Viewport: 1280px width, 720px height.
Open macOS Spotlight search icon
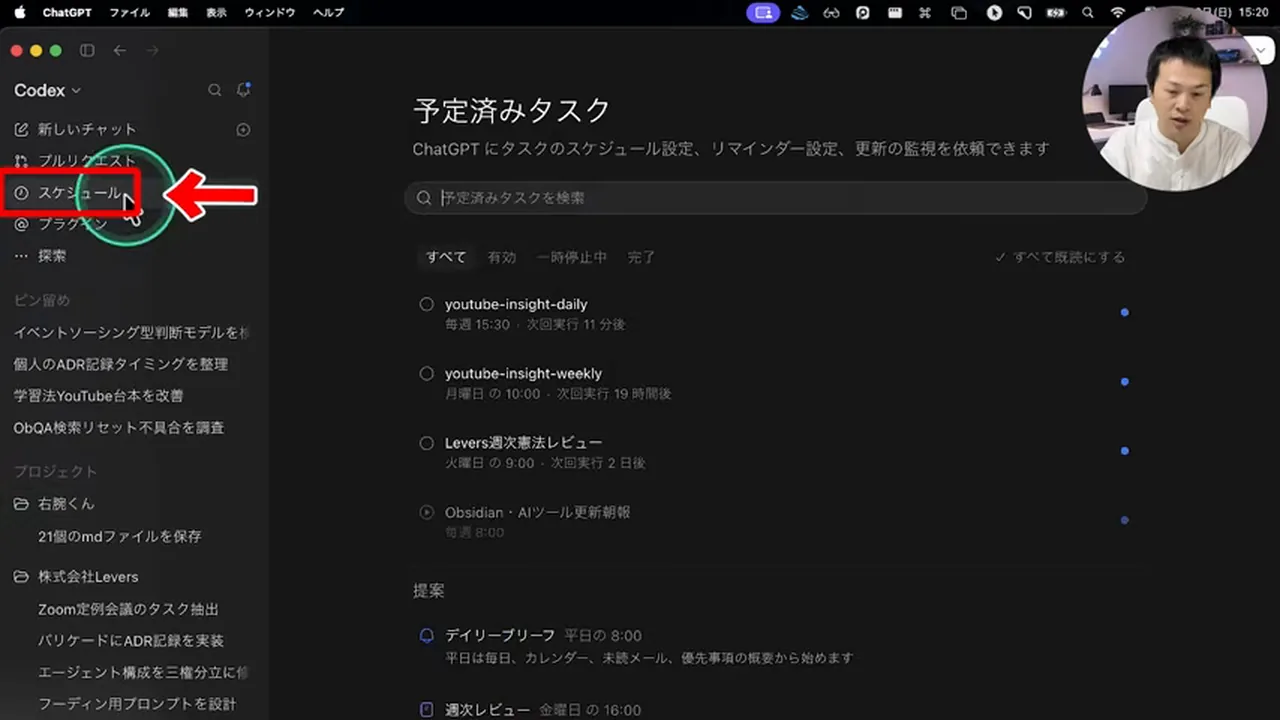point(1087,13)
